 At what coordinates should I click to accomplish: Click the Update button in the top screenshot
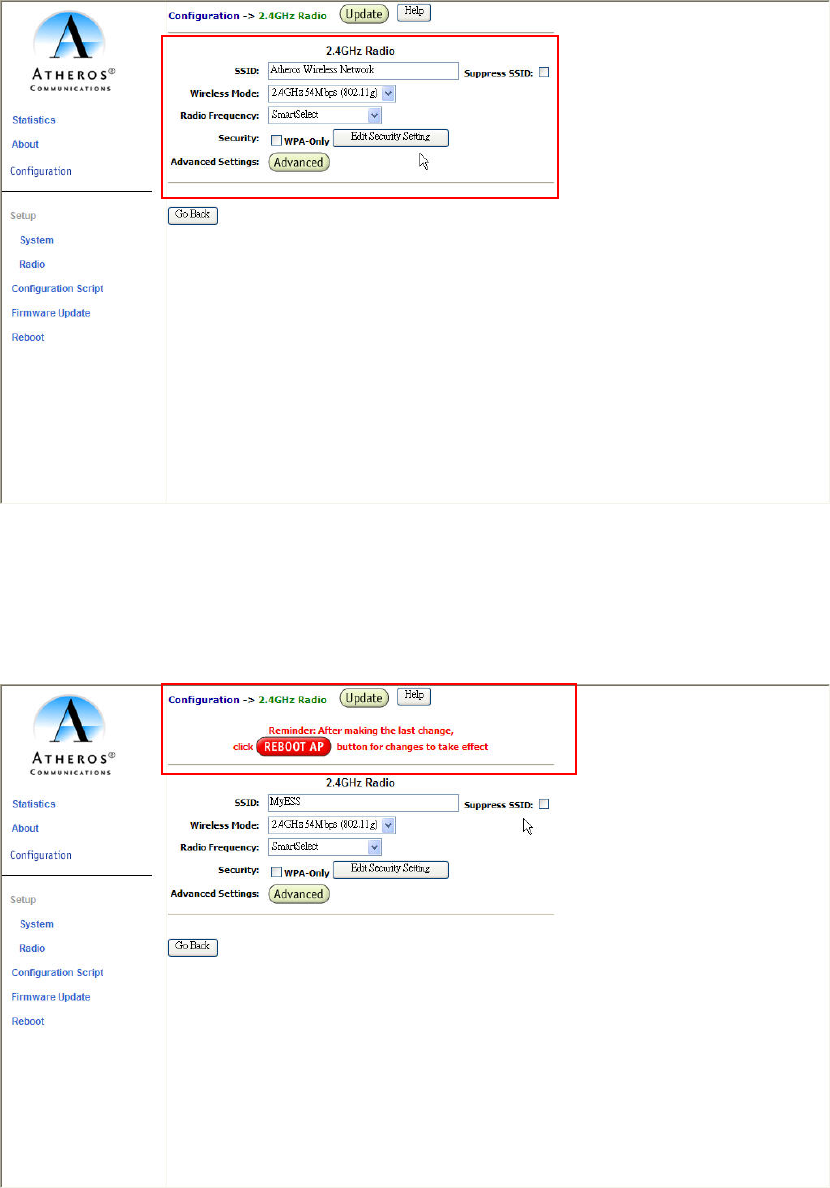[x=364, y=14]
